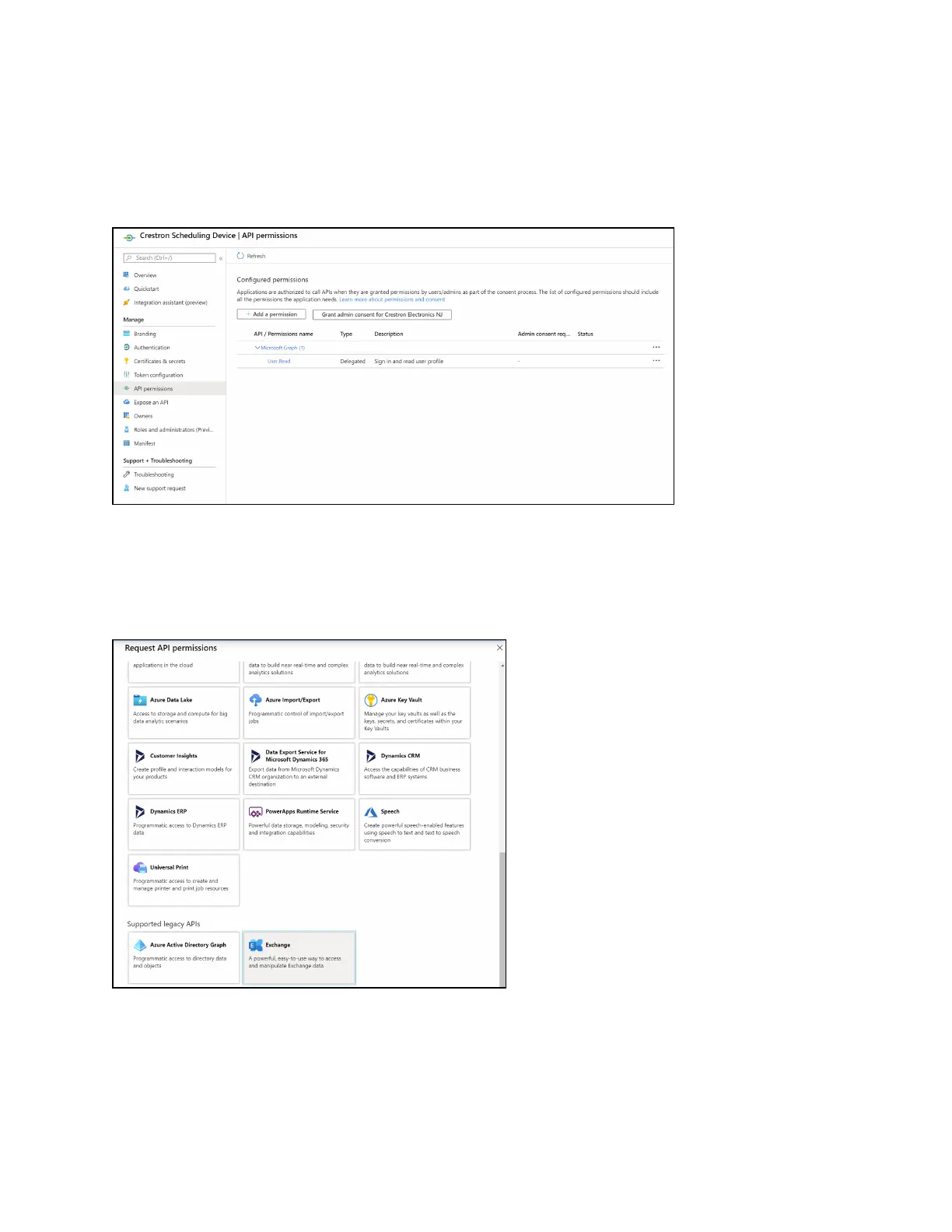Screen dimensions: 952x1232
Task: Open the Expose an API menu label
Action: point(151,402)
